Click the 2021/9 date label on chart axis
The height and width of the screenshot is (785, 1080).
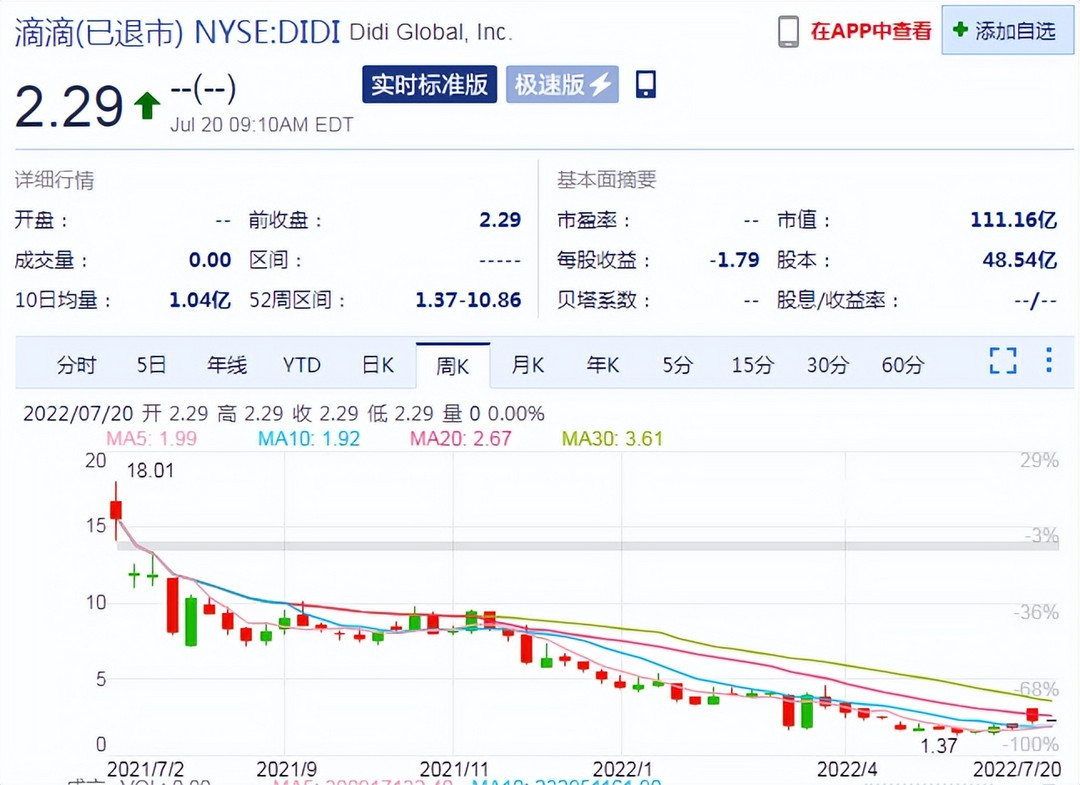coord(287,768)
